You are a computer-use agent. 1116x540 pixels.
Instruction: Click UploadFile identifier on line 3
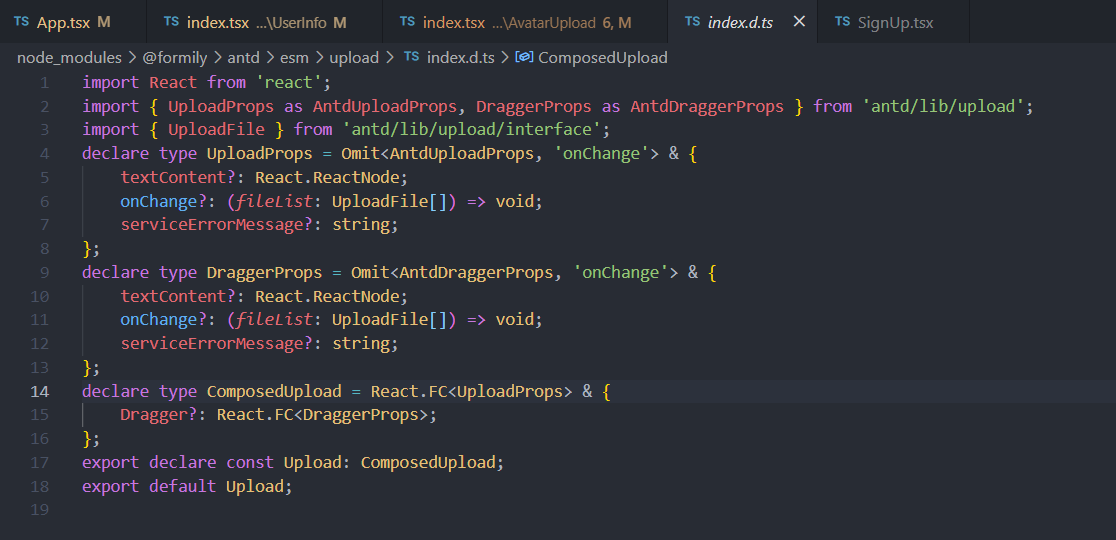216,130
